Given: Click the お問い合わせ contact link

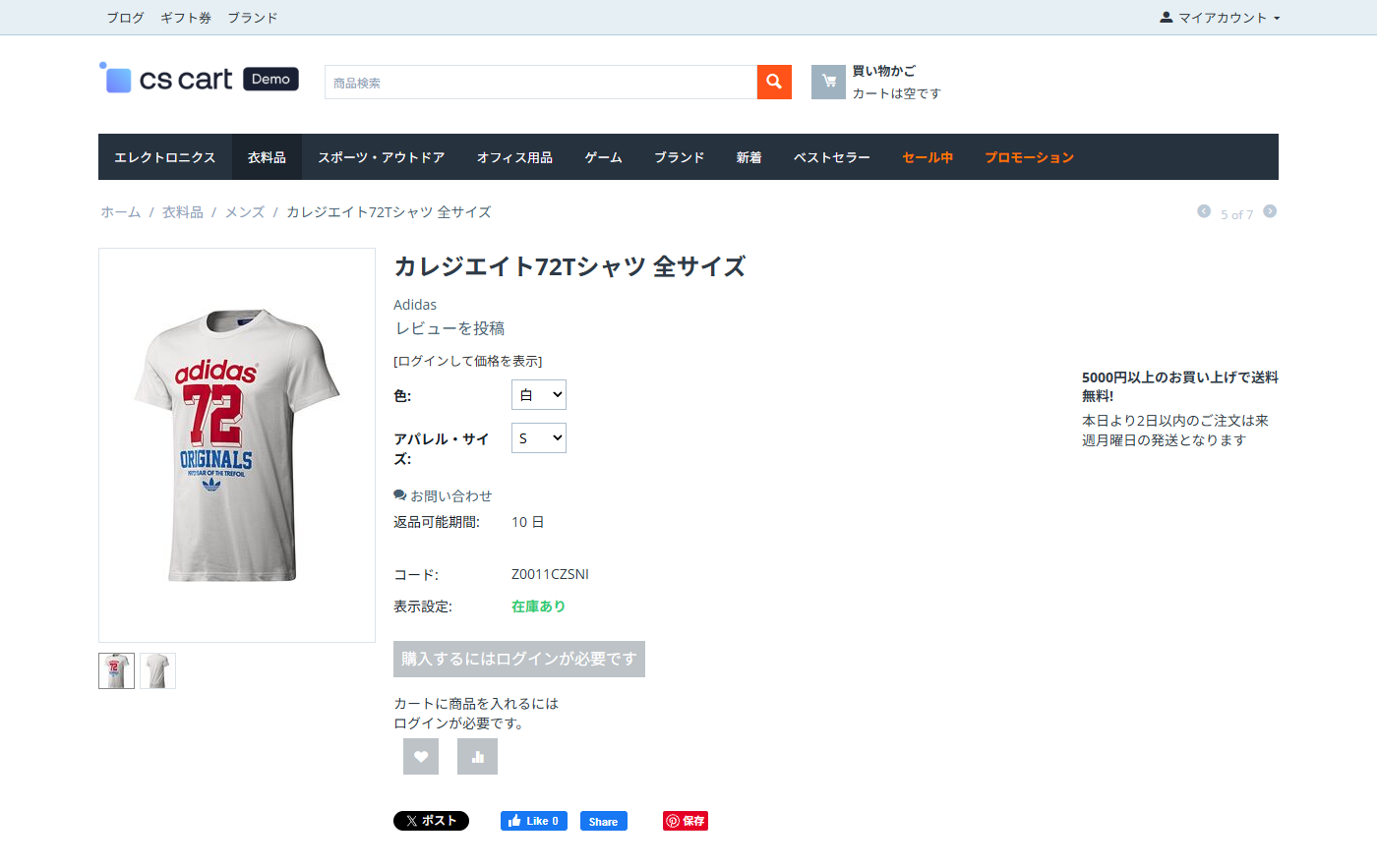Looking at the screenshot, I should point(450,495).
